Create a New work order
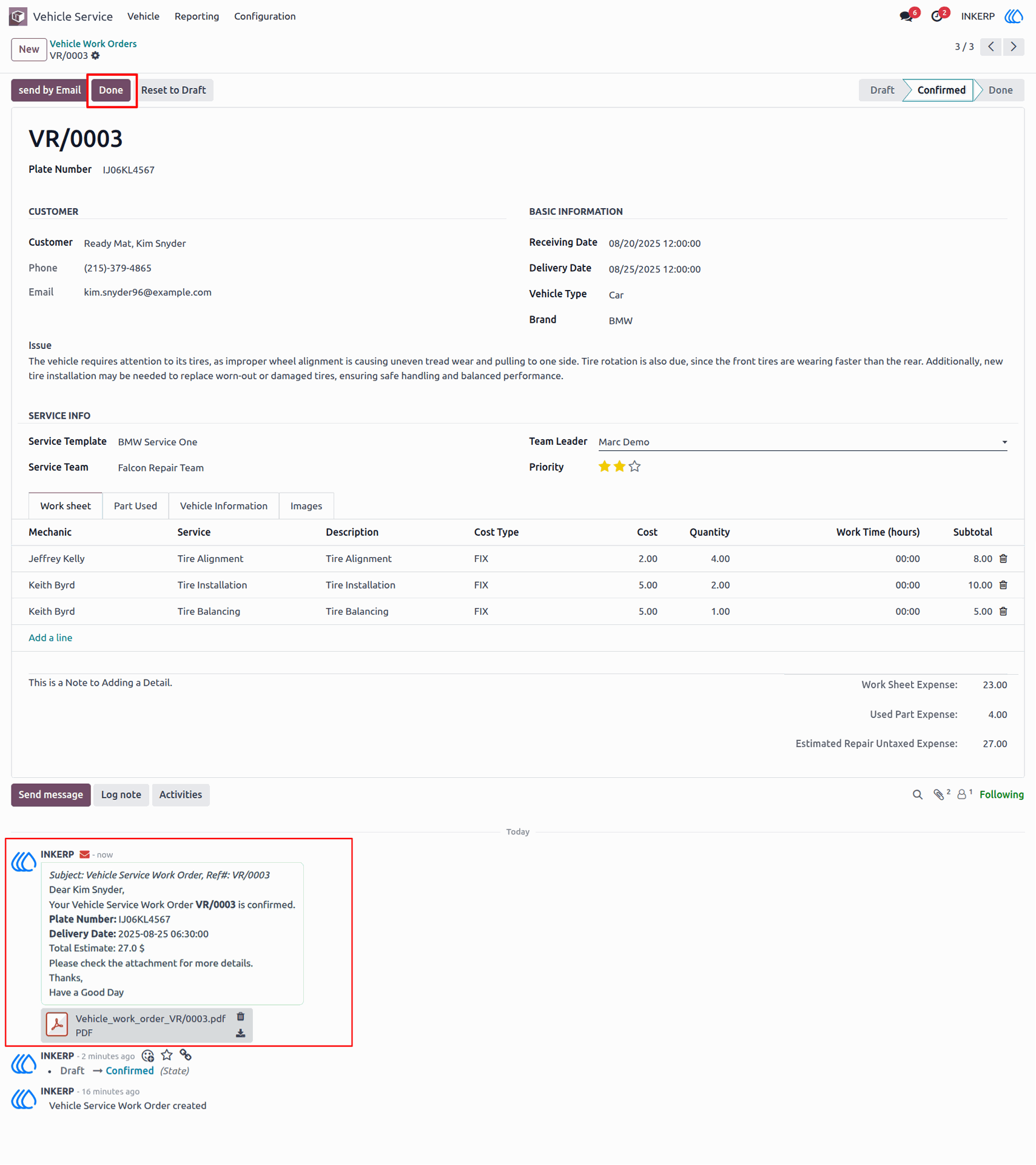The image size is (1036, 1165). tap(29, 50)
